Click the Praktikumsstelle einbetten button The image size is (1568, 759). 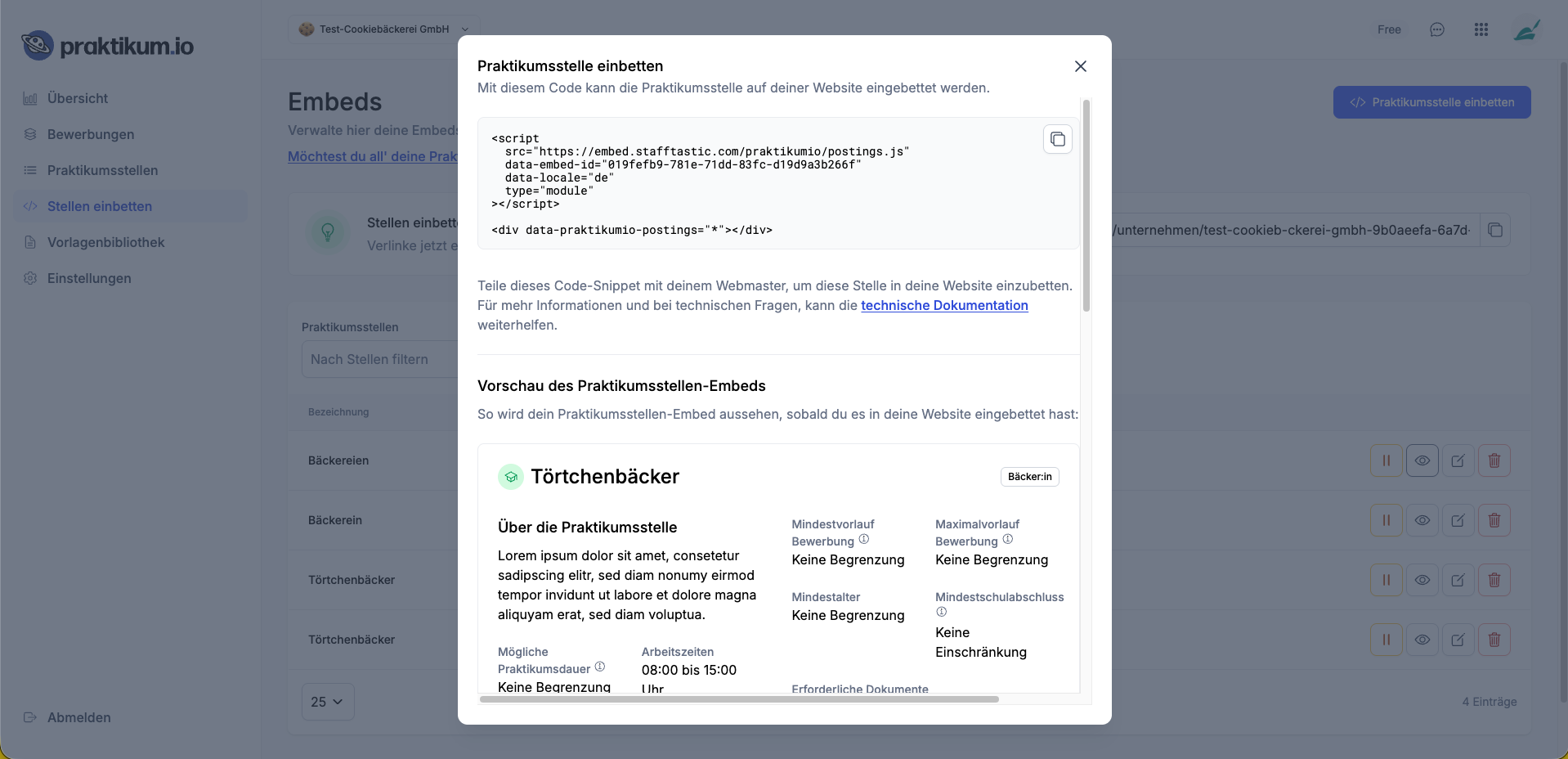click(x=1432, y=102)
